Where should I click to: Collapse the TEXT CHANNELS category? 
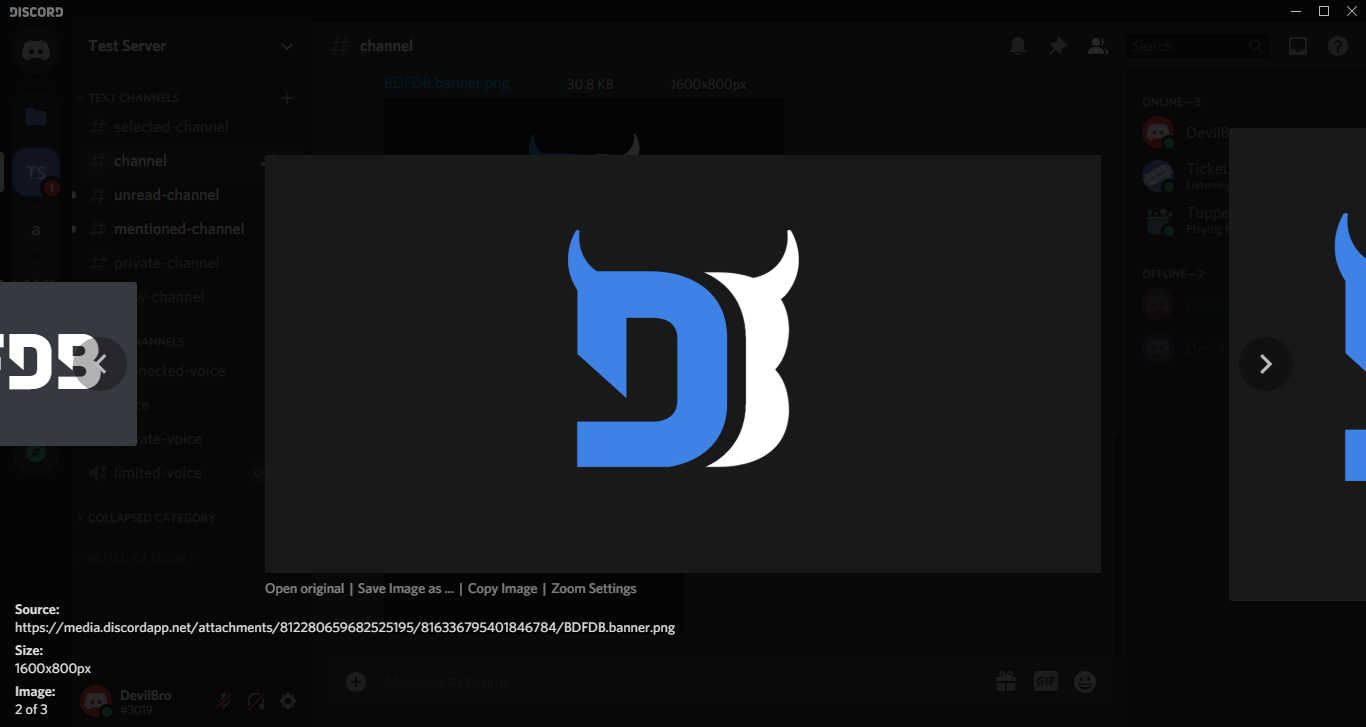[x=132, y=98]
